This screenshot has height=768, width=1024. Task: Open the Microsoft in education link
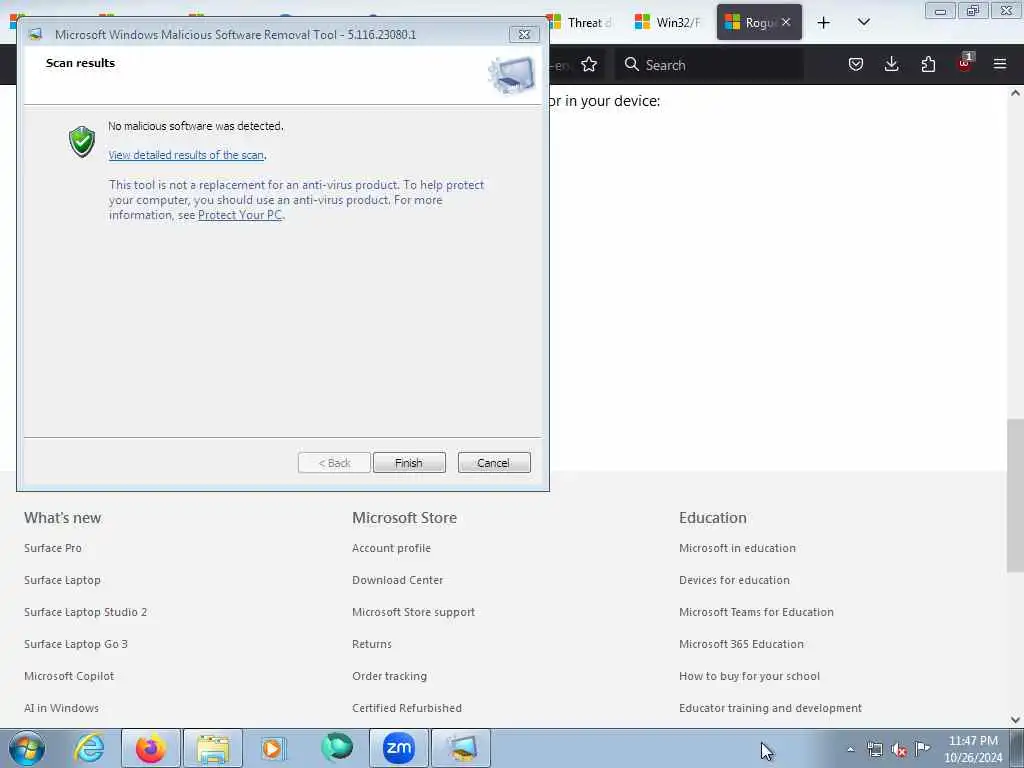pos(737,548)
